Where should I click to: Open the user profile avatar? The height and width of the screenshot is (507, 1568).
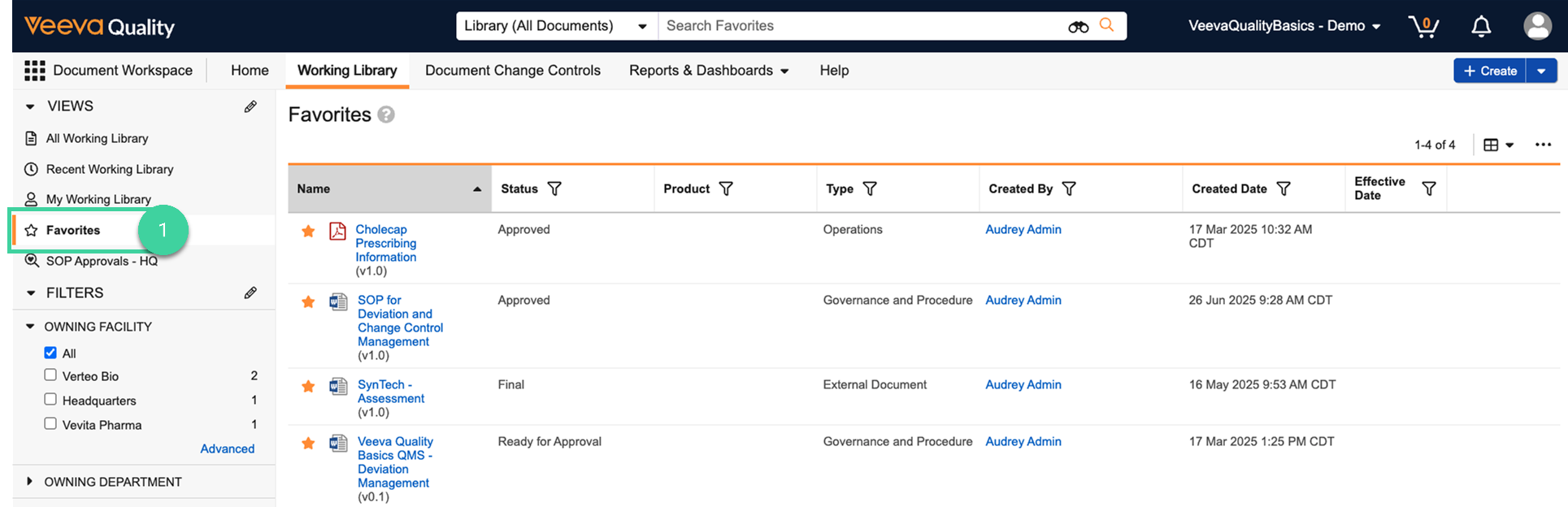pyautogui.click(x=1537, y=26)
